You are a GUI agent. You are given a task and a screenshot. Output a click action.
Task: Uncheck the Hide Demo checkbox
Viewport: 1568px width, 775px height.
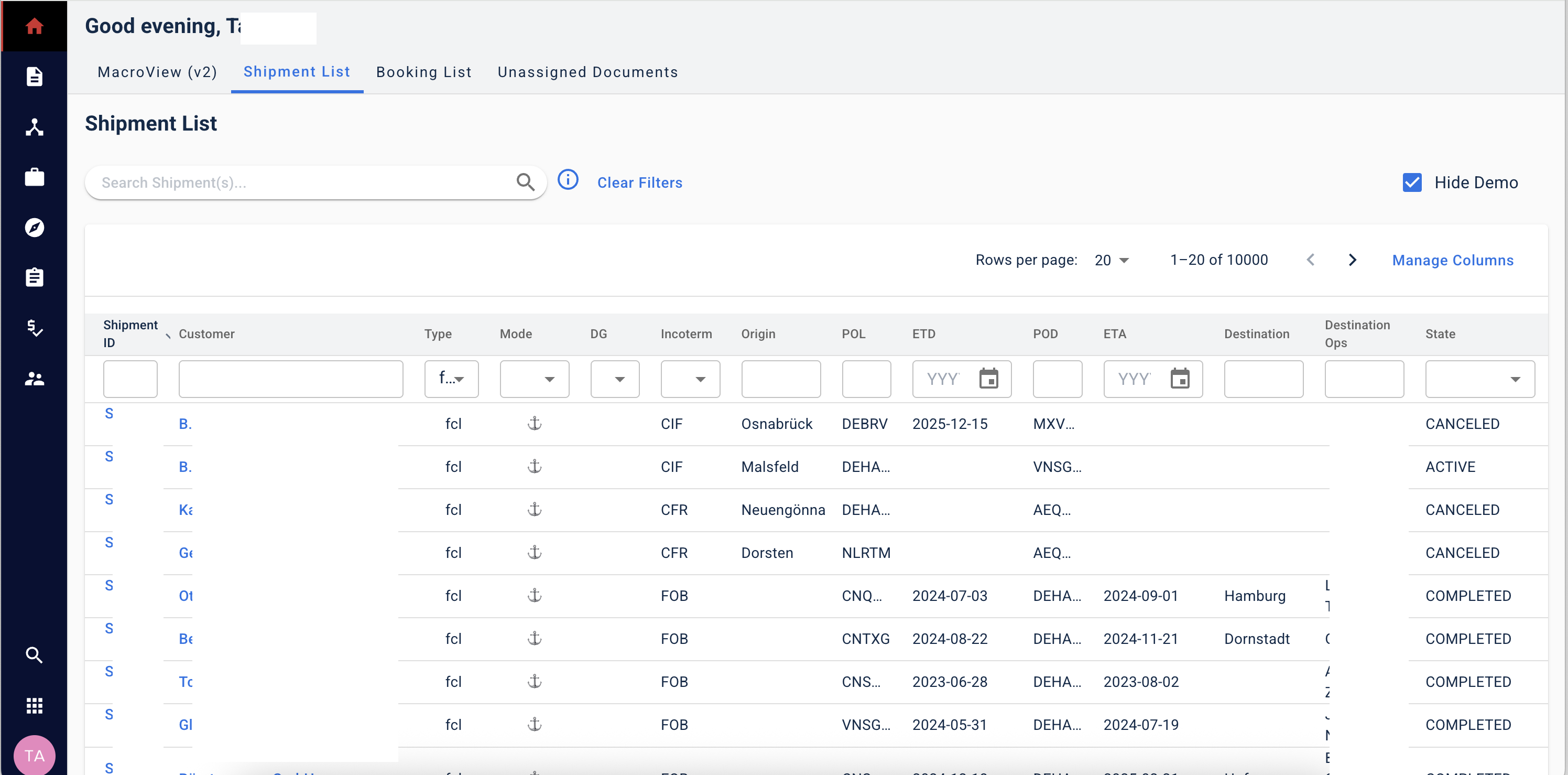click(x=1411, y=182)
